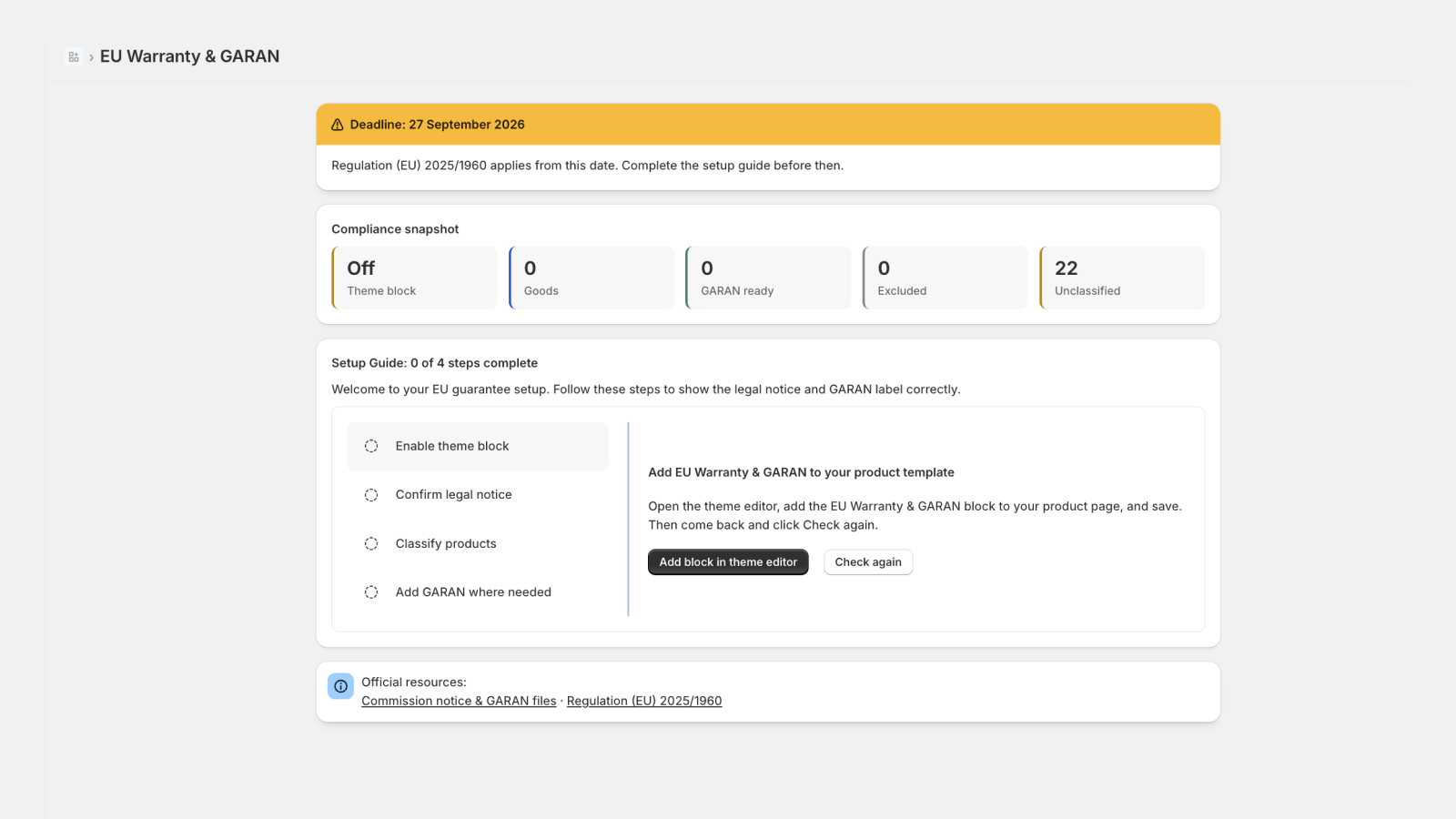This screenshot has height=819, width=1456.
Task: Click the apps breadcrumb icon
Action: (74, 56)
